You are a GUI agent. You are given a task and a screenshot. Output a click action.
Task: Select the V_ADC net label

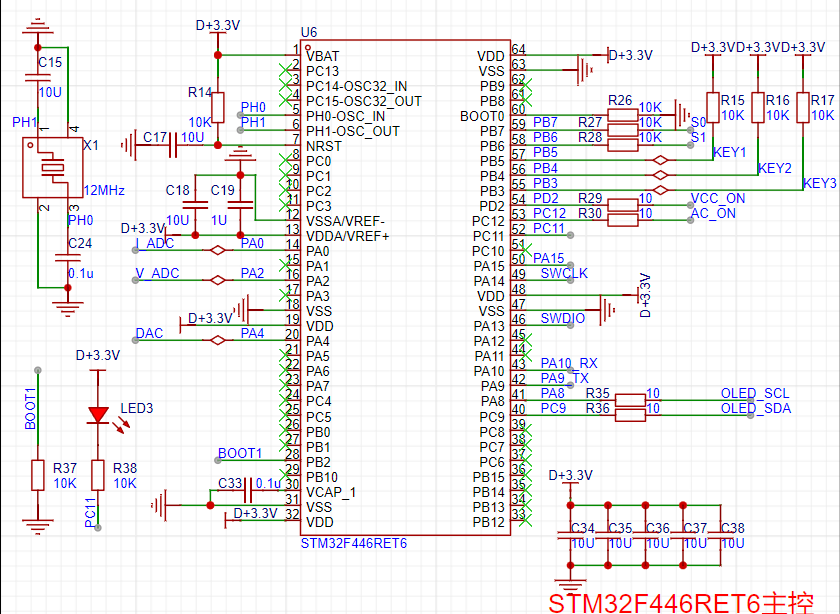point(157,273)
